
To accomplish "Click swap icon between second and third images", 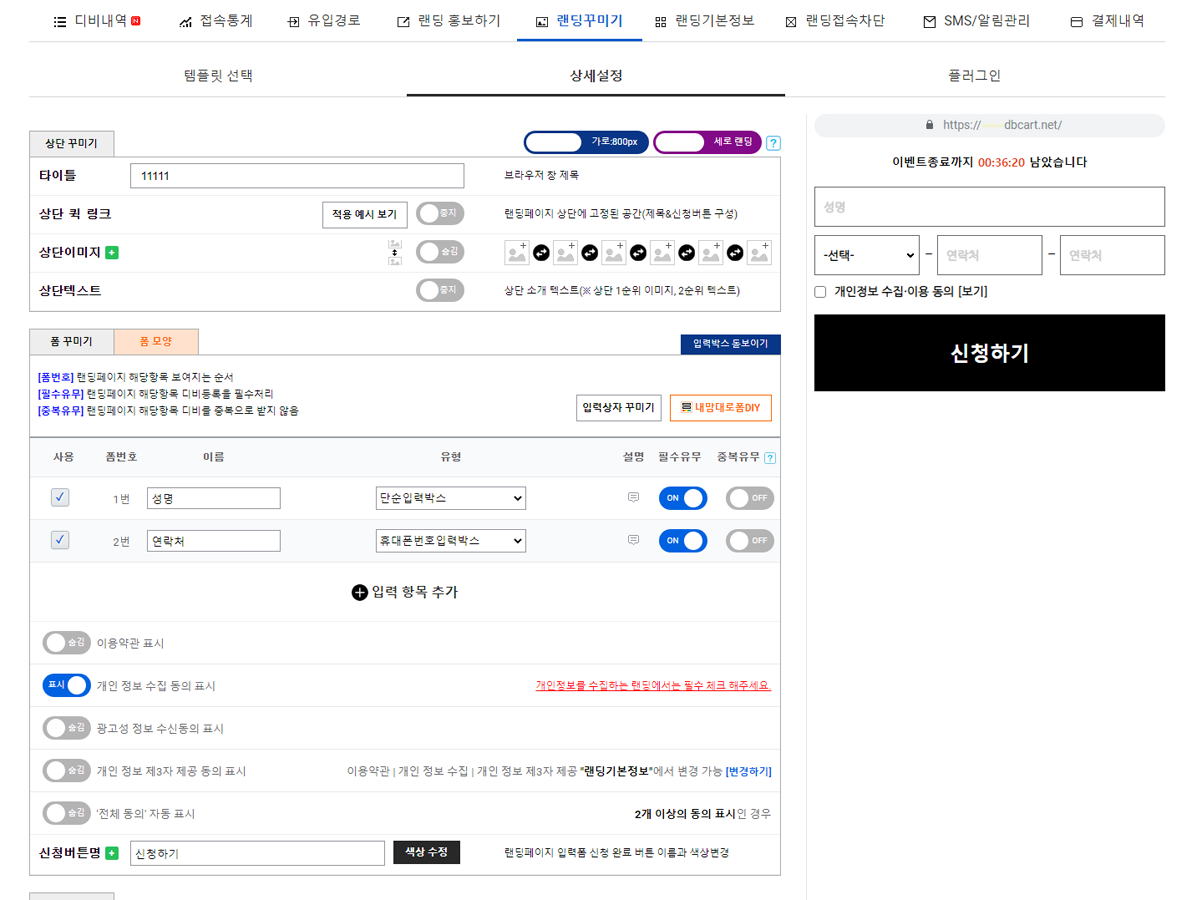I will tap(590, 253).
